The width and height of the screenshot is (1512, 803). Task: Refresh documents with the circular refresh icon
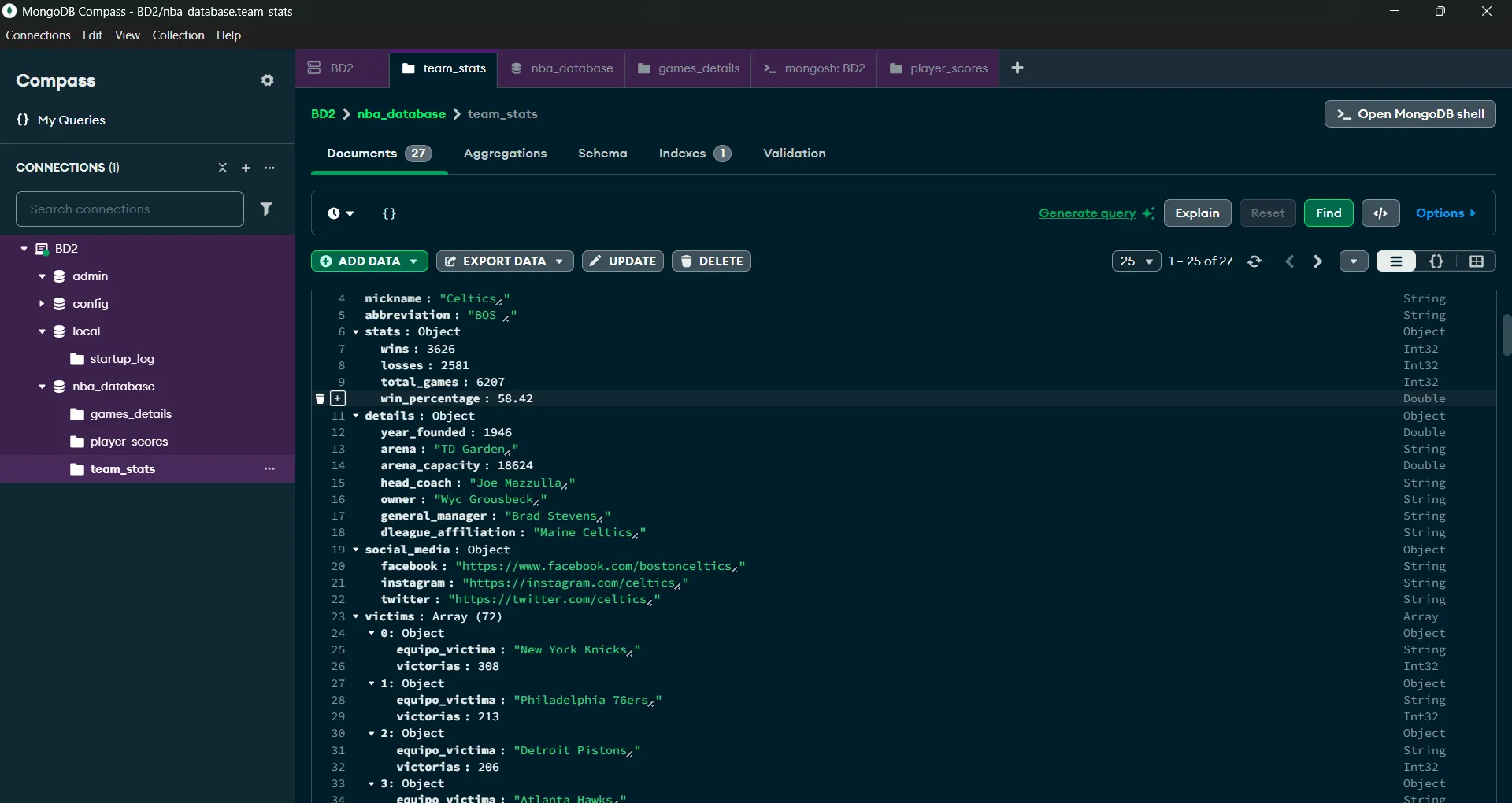click(x=1255, y=261)
